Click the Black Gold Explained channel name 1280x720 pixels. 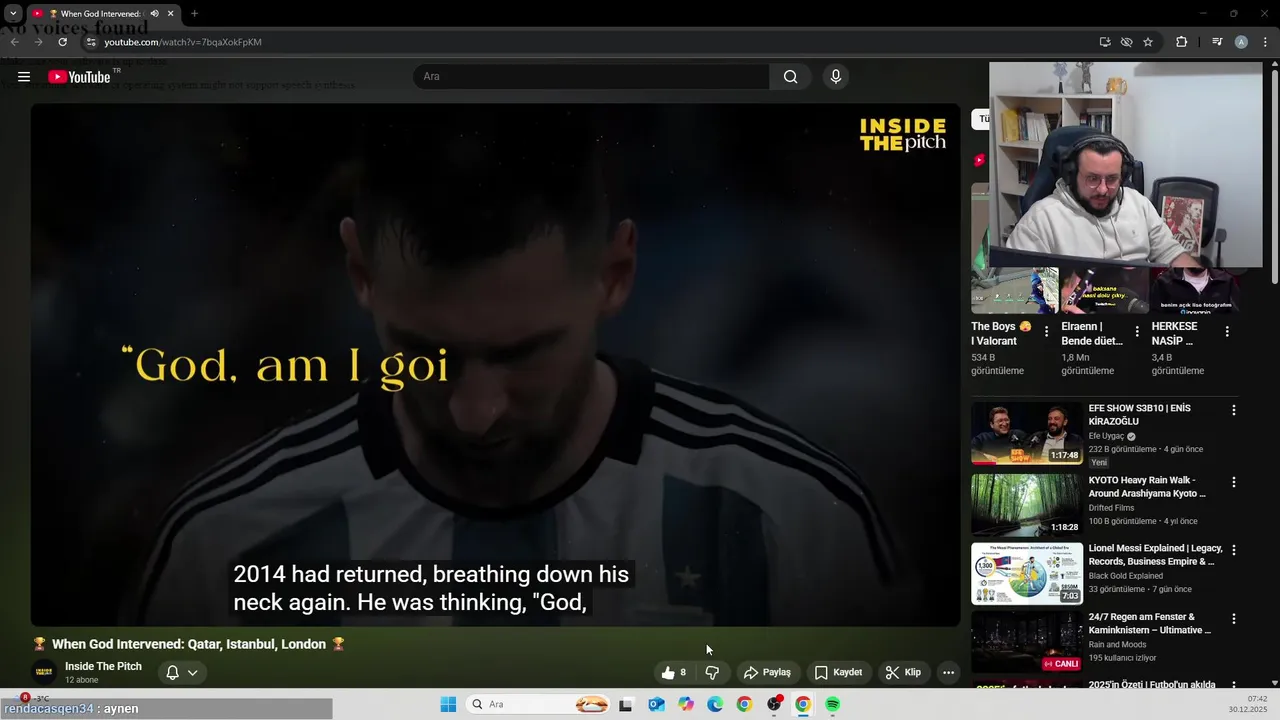tap(1126, 576)
